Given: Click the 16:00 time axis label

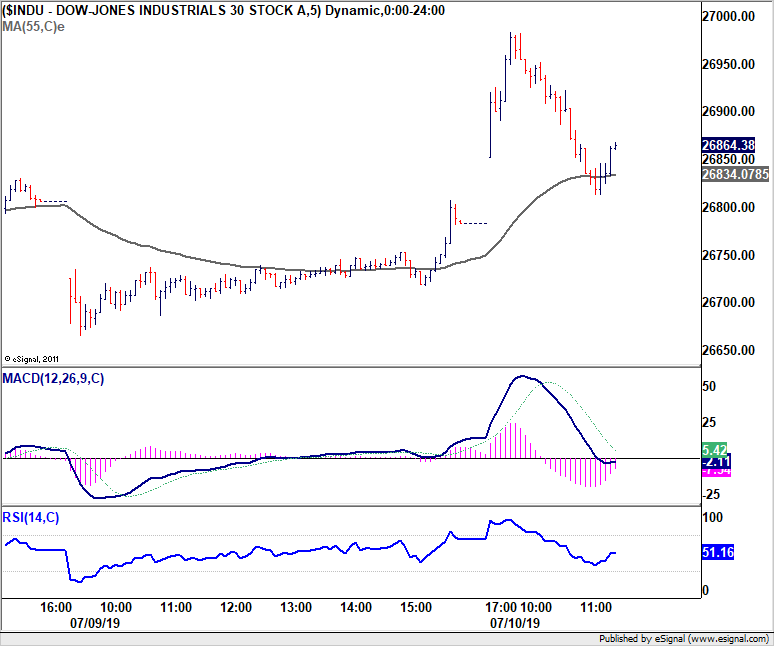Looking at the screenshot, I should (56, 607).
